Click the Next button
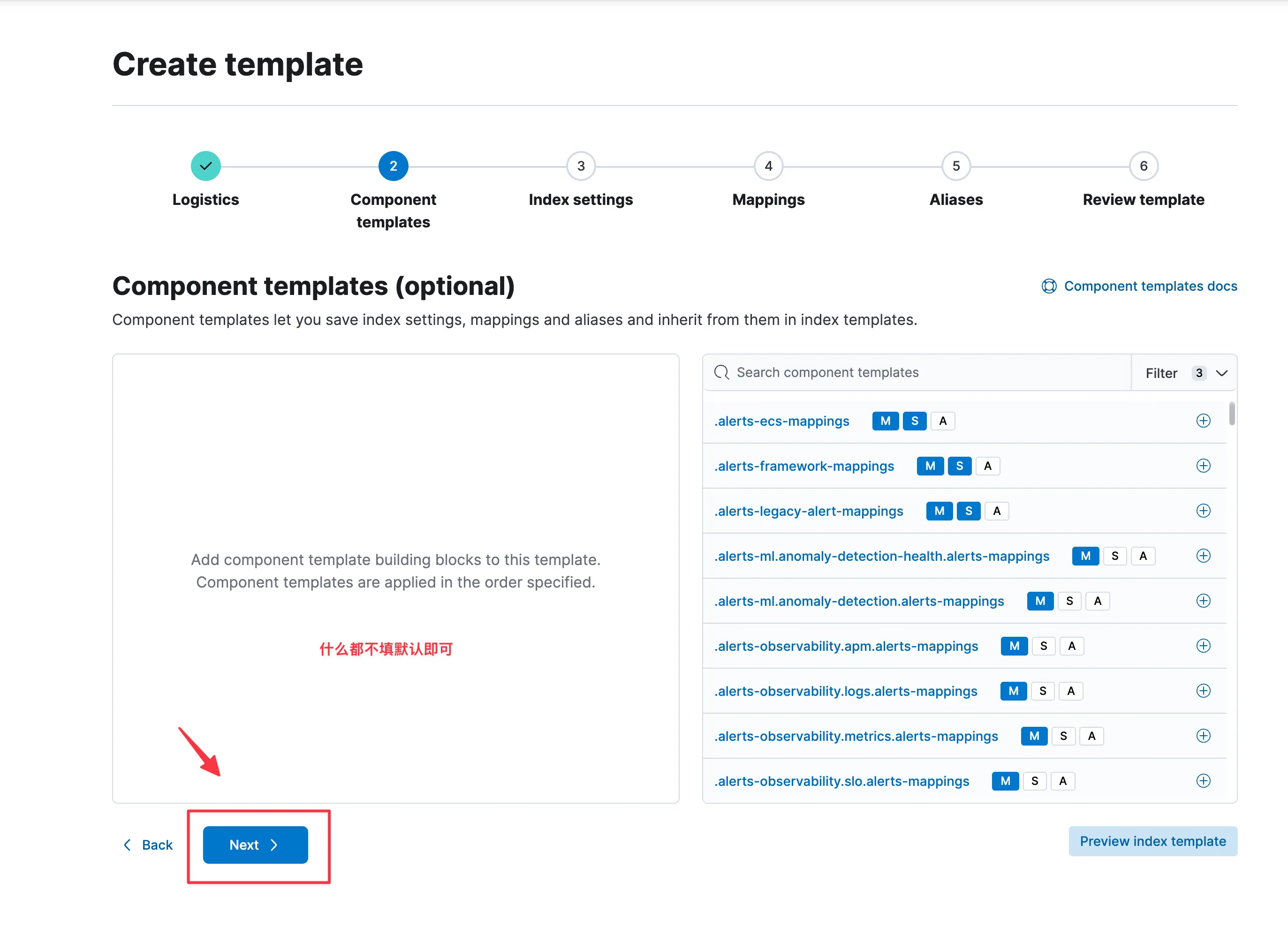The image size is (1288, 950). (255, 845)
